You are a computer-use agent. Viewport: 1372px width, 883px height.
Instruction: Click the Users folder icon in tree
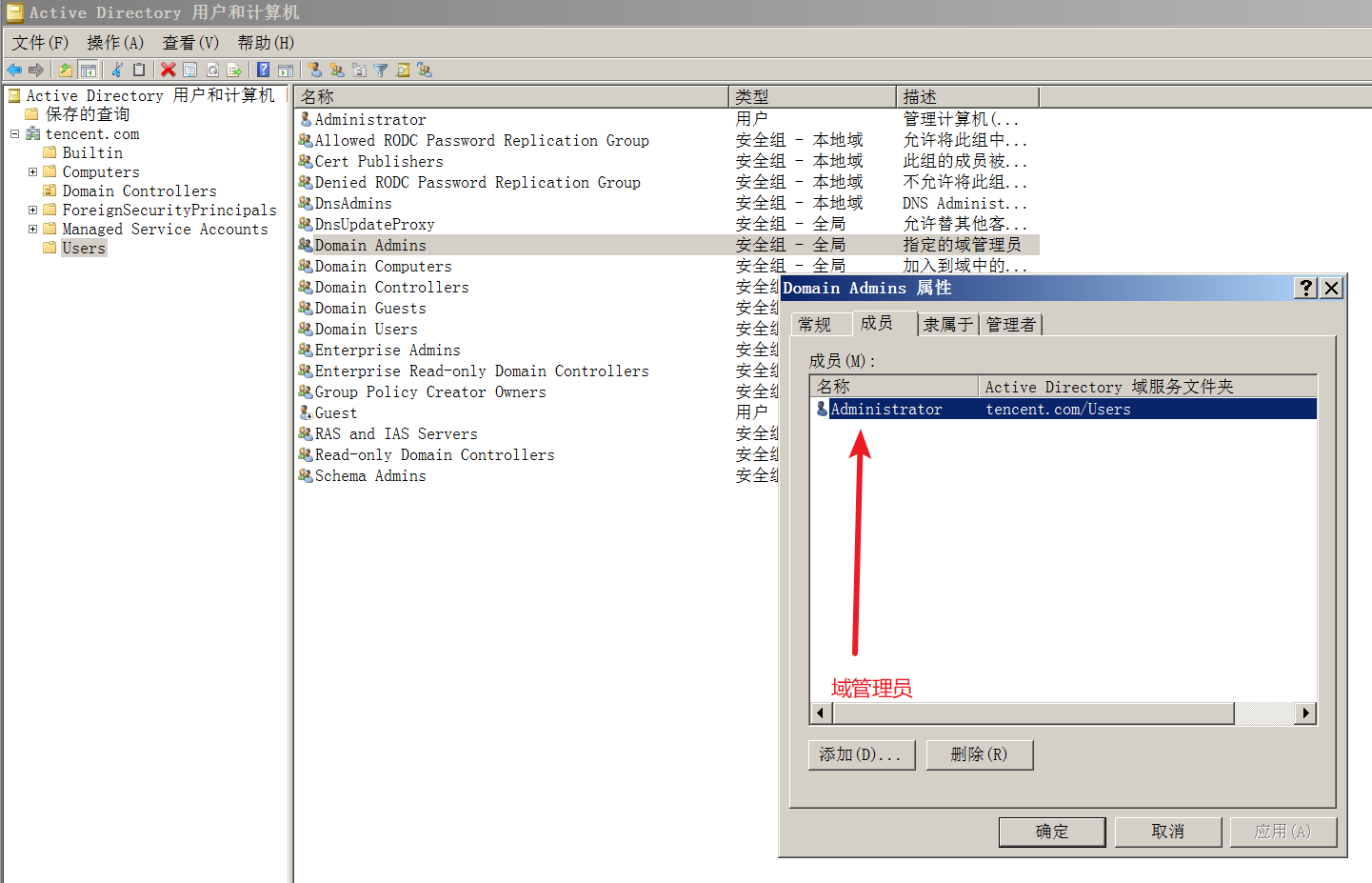click(x=50, y=248)
